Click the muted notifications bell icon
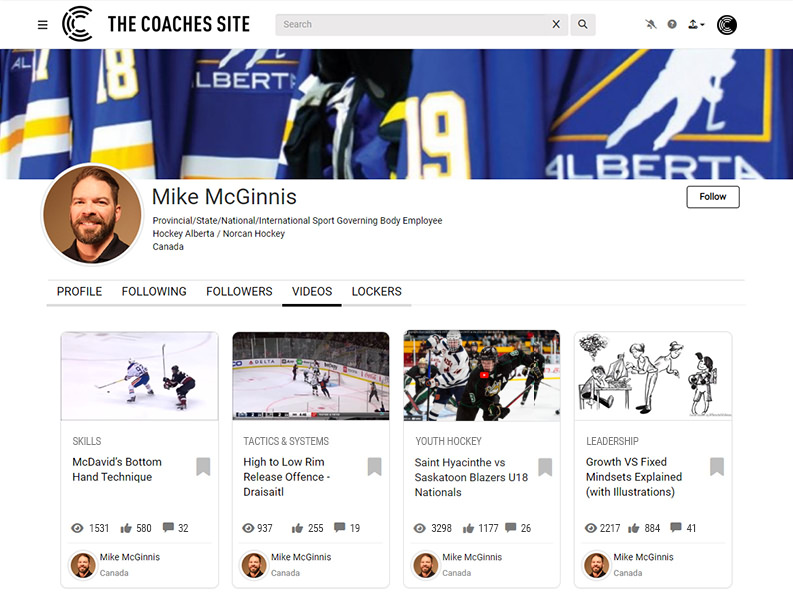This screenshot has height=600, width=793. [651, 24]
